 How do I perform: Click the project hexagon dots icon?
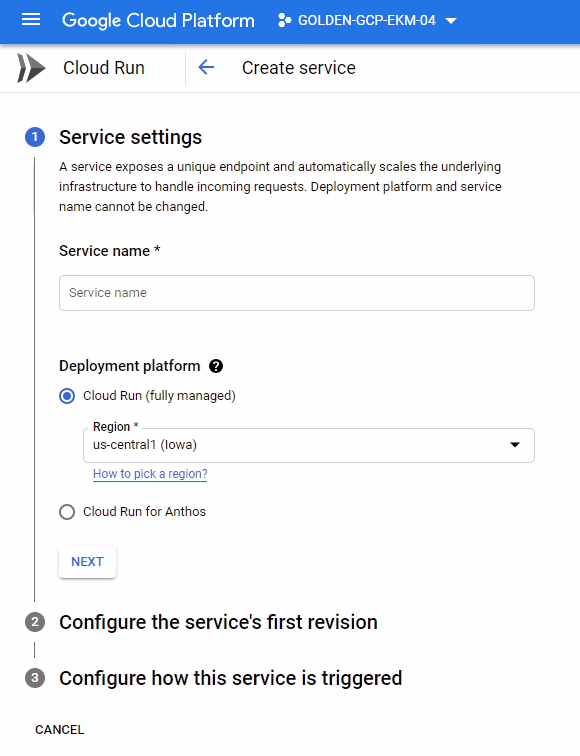point(284,20)
